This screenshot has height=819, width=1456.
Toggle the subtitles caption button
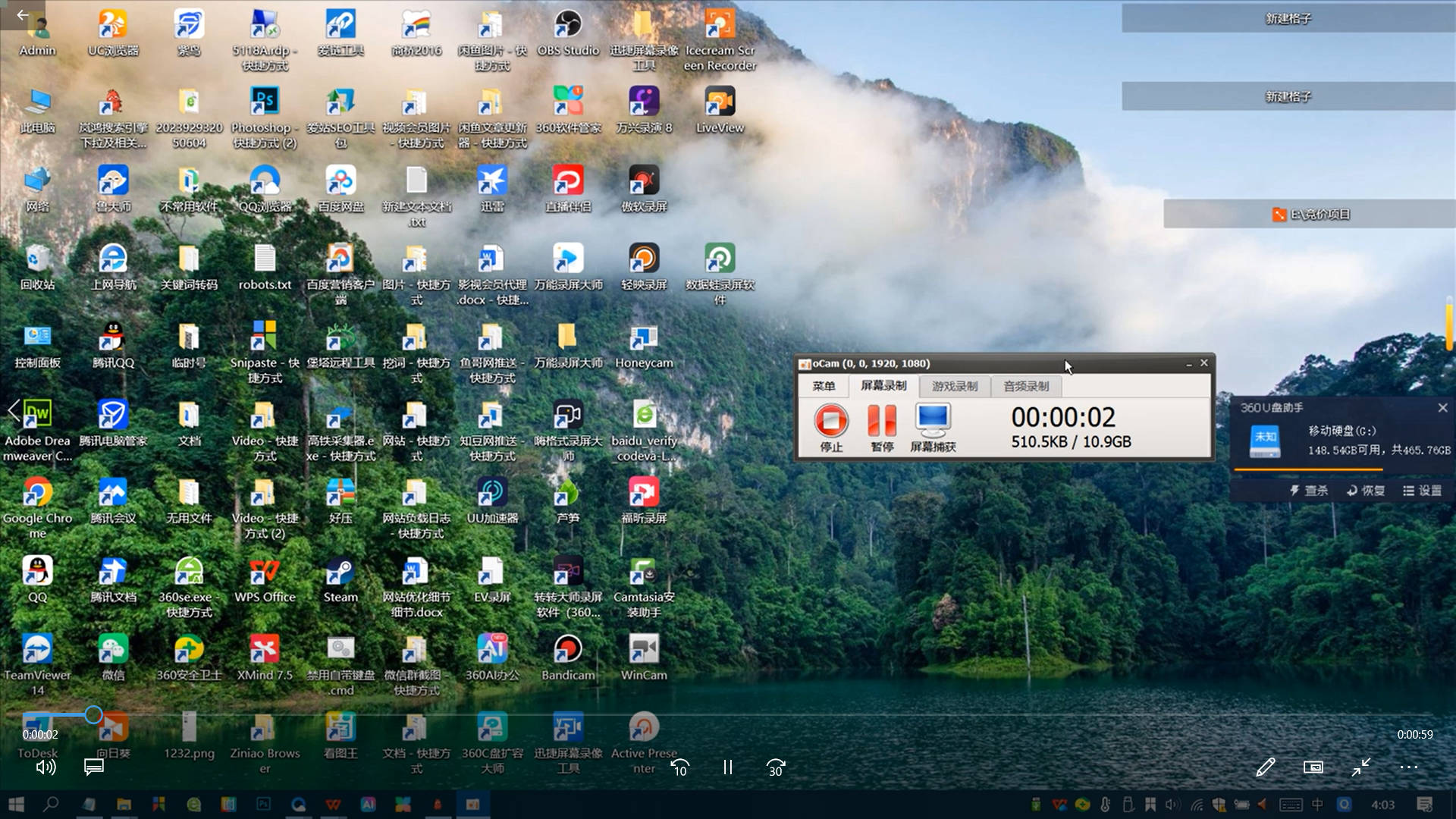click(94, 767)
